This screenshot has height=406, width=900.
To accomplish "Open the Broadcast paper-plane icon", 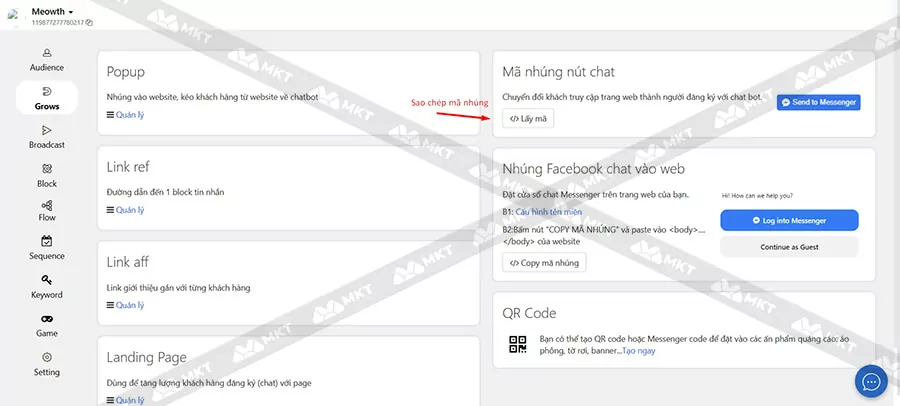I will pos(47,130).
